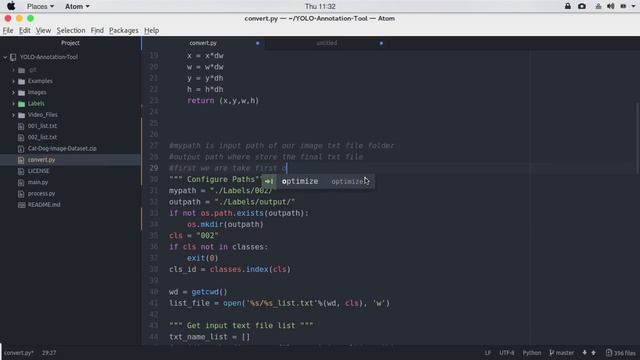Click the git pull down-arrow icon
The width and height of the screenshot is (640, 360).
click(584, 353)
